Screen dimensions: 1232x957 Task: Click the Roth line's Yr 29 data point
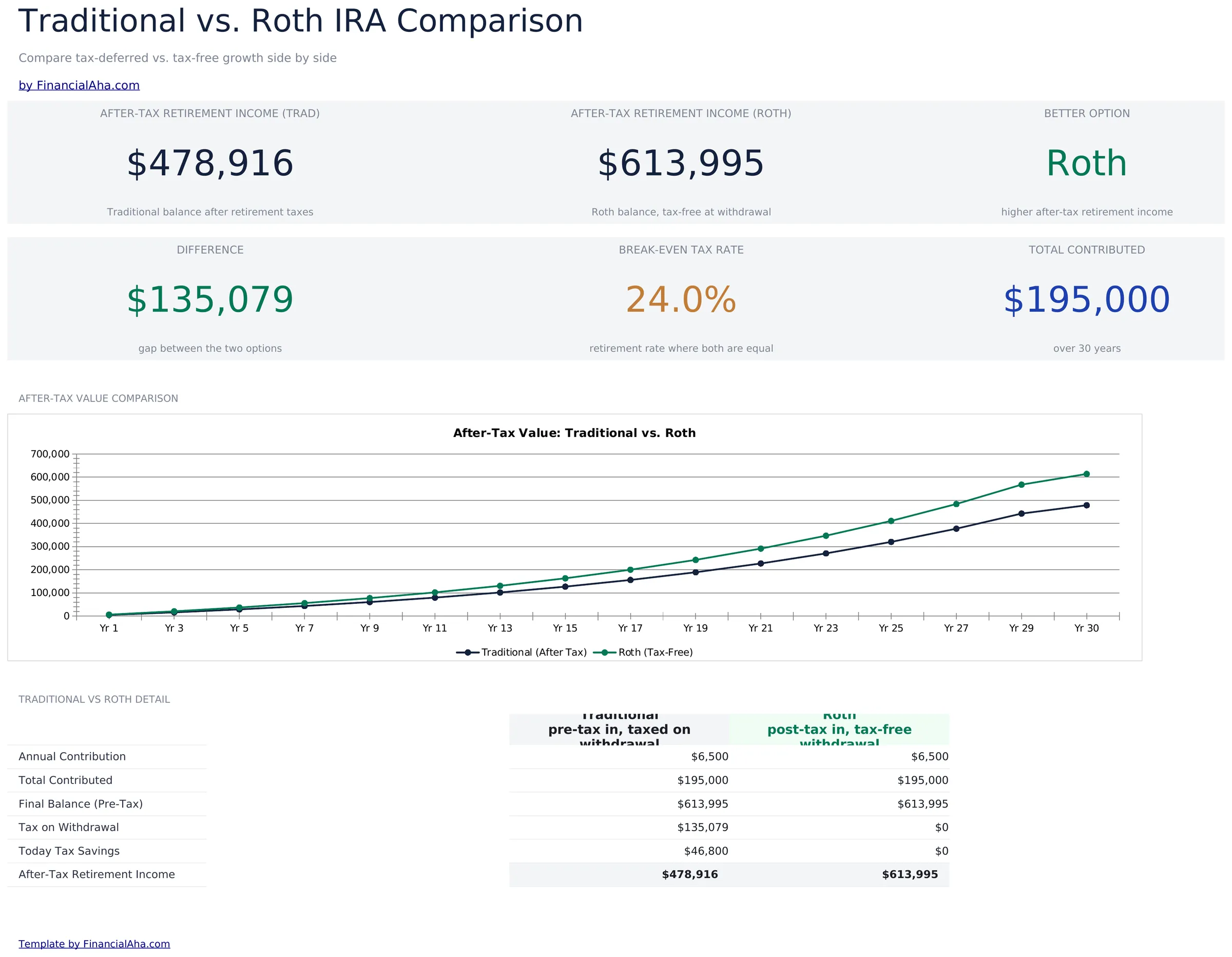click(x=1021, y=485)
